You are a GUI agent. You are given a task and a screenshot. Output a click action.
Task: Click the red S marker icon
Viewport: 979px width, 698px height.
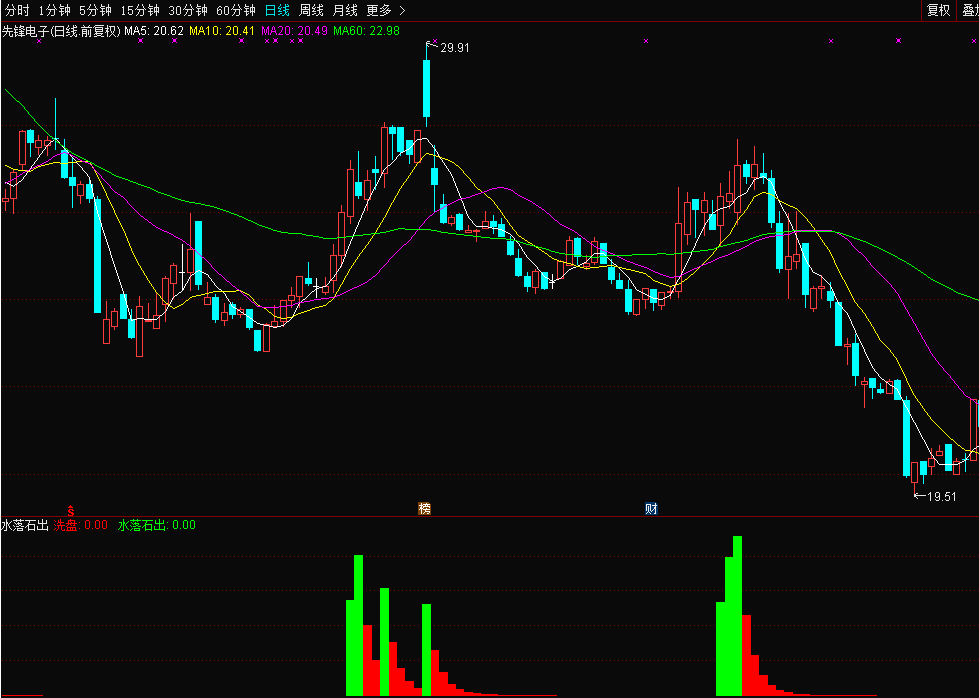pos(71,509)
